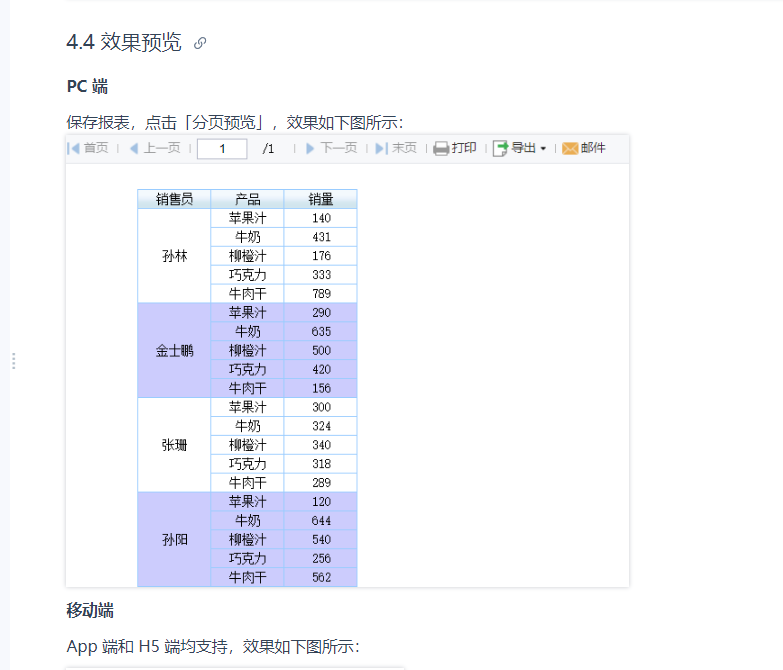
Task: Click the /1 total pages indicator
Action: (x=268, y=149)
